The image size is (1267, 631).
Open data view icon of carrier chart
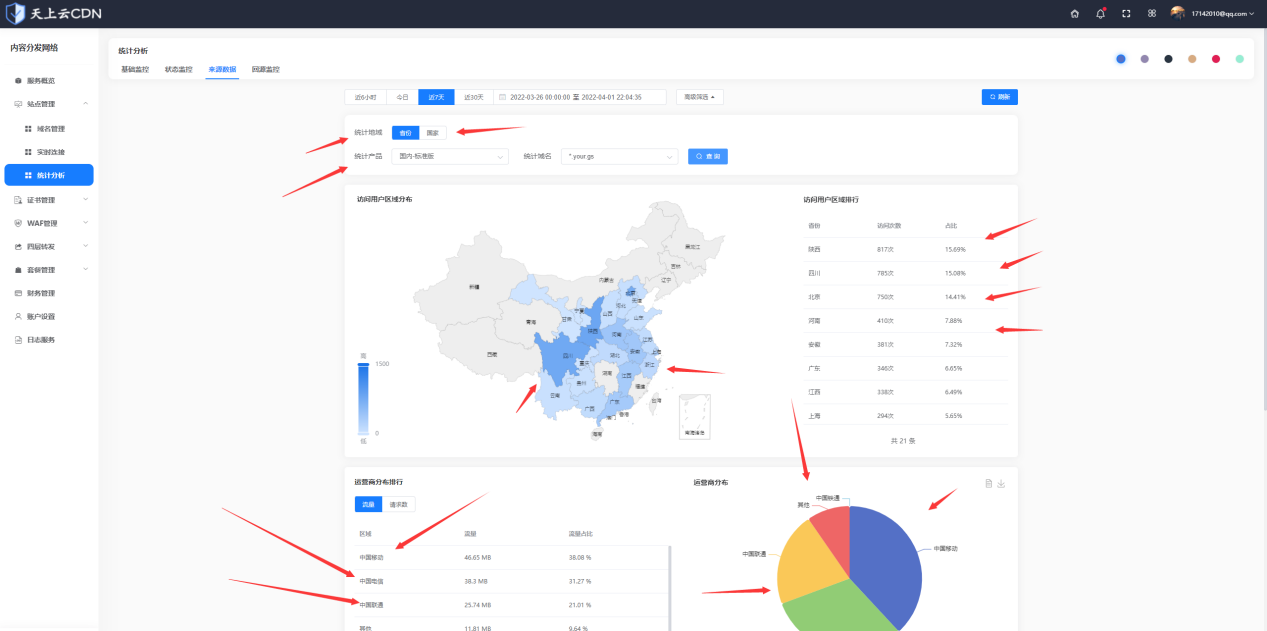pos(988,484)
